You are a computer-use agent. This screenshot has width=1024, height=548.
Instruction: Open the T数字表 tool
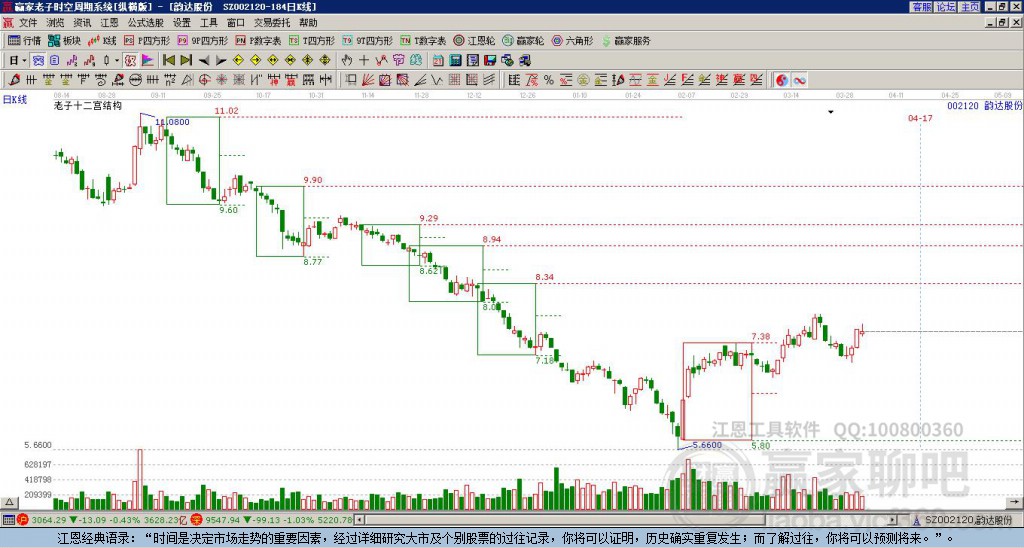[x=423, y=40]
